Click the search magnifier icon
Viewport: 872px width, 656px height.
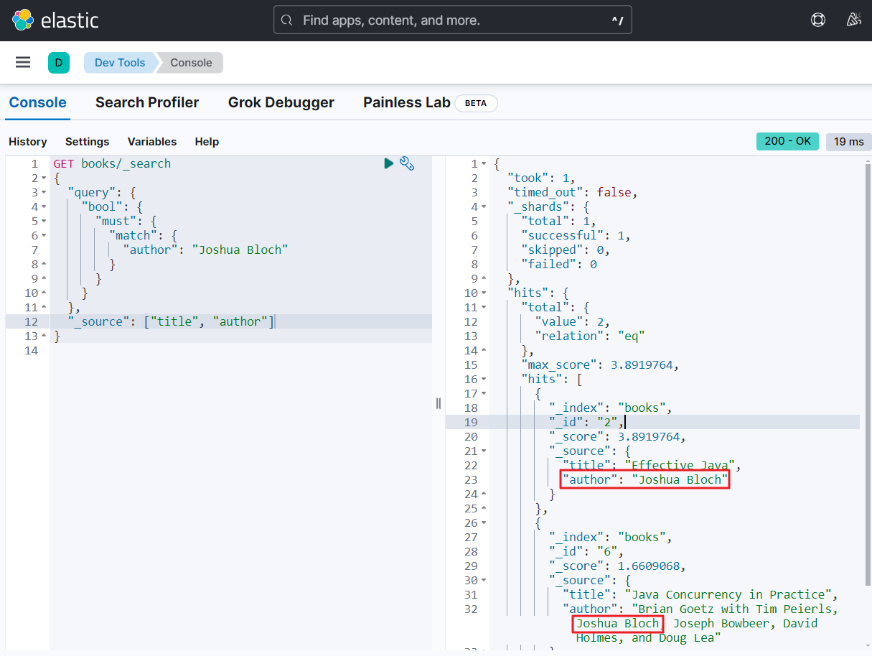[x=286, y=21]
